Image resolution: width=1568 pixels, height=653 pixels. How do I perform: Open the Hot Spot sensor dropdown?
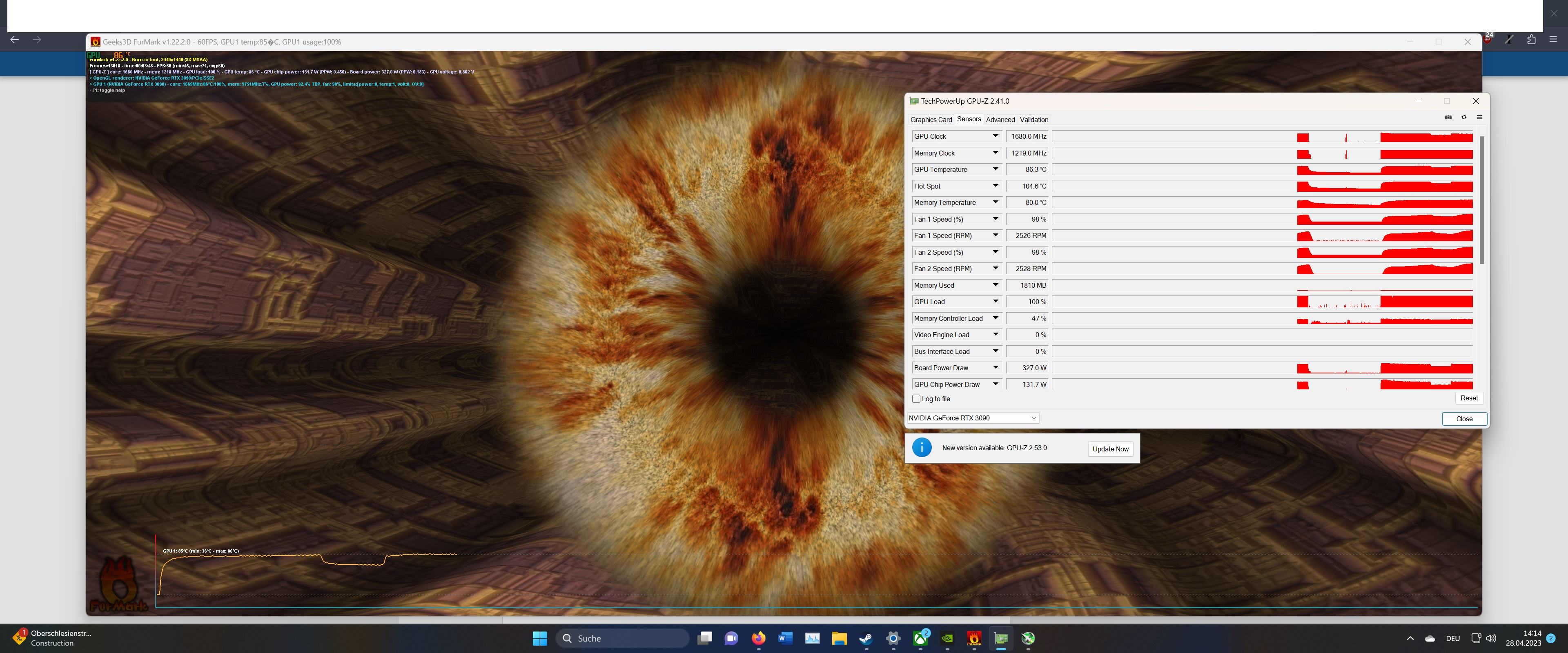pyautogui.click(x=995, y=186)
